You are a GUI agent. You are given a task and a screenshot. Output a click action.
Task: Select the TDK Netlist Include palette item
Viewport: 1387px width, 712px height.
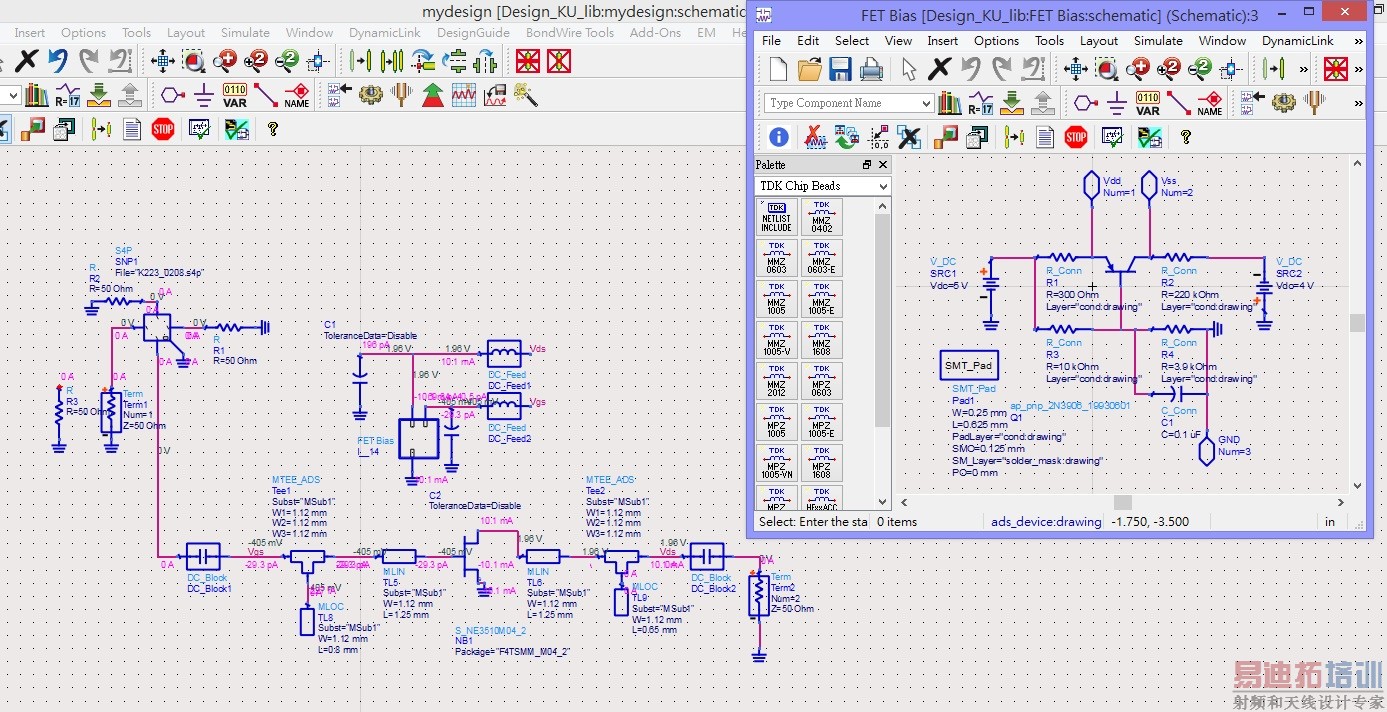pos(776,216)
